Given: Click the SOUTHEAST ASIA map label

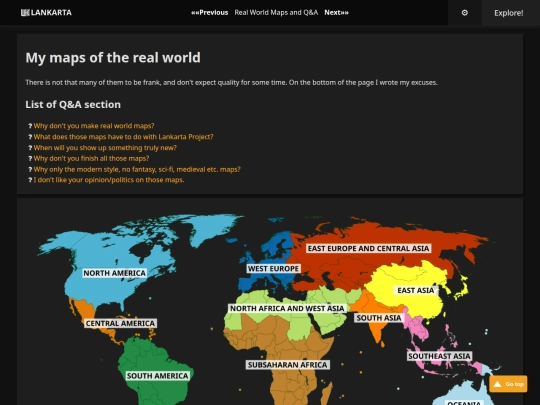Looking at the screenshot, I should [439, 356].
